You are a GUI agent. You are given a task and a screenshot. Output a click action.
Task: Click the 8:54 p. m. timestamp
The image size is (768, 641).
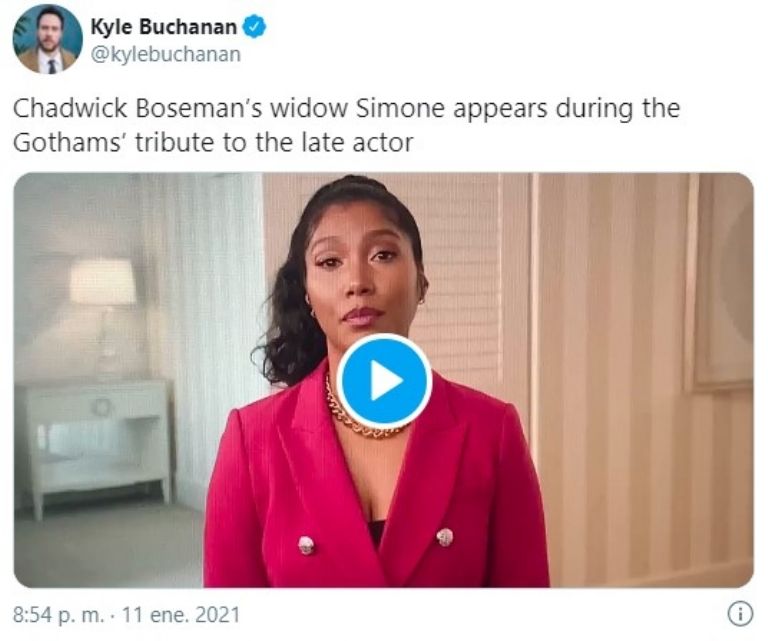pos(59,615)
